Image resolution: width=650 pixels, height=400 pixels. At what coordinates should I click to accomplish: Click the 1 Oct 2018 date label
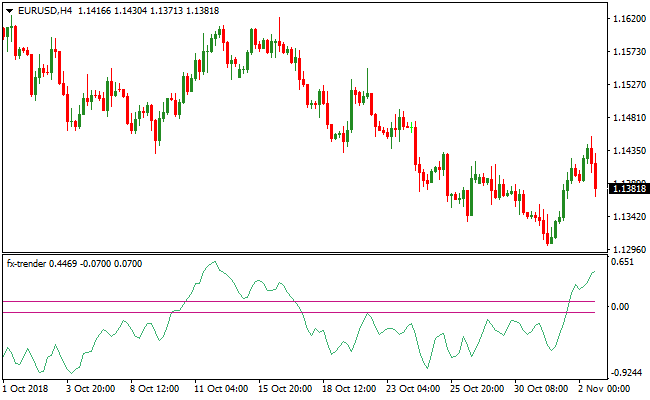pos(27,389)
